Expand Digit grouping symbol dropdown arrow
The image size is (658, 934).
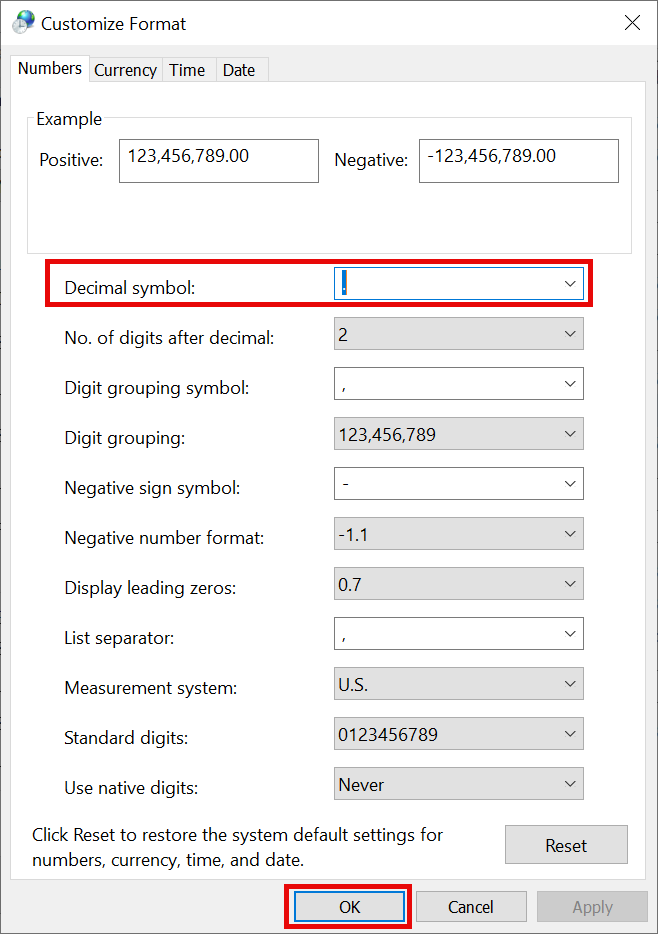[x=570, y=384]
